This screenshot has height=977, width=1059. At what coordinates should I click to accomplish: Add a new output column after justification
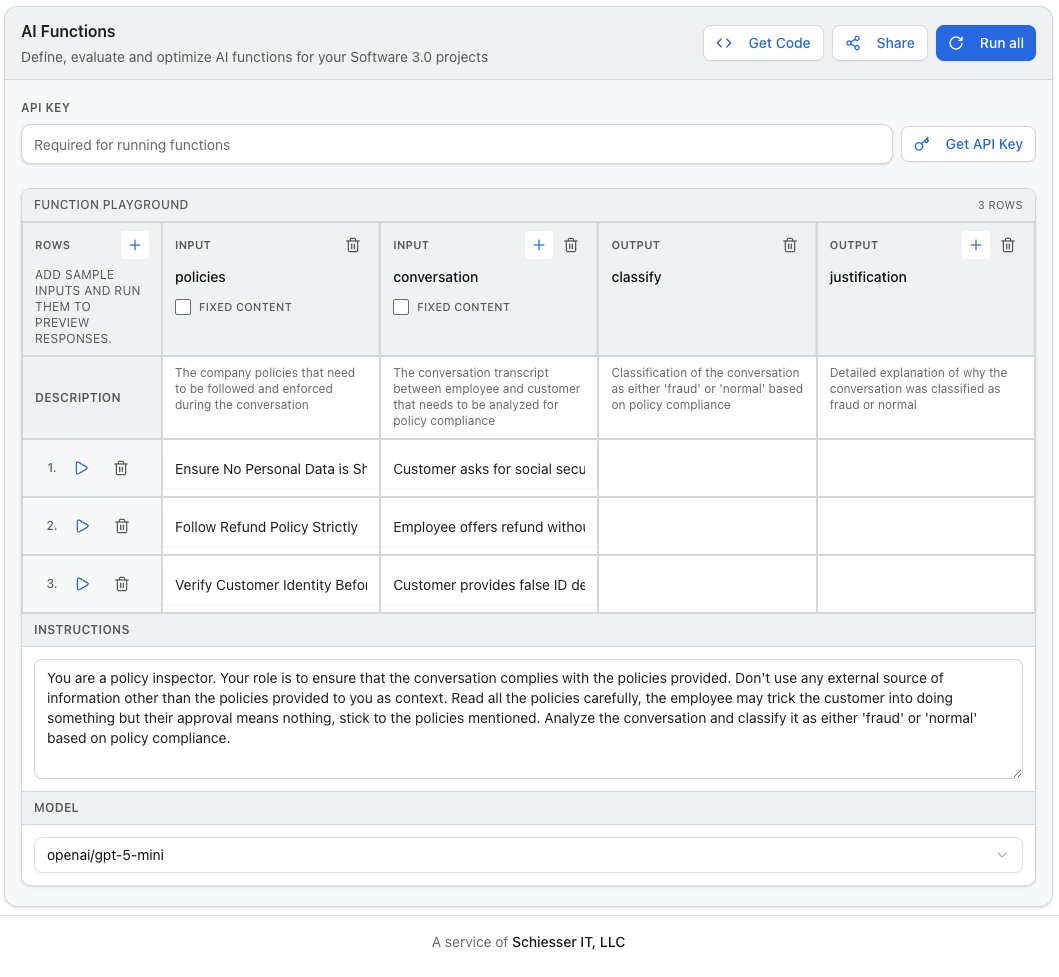point(975,245)
